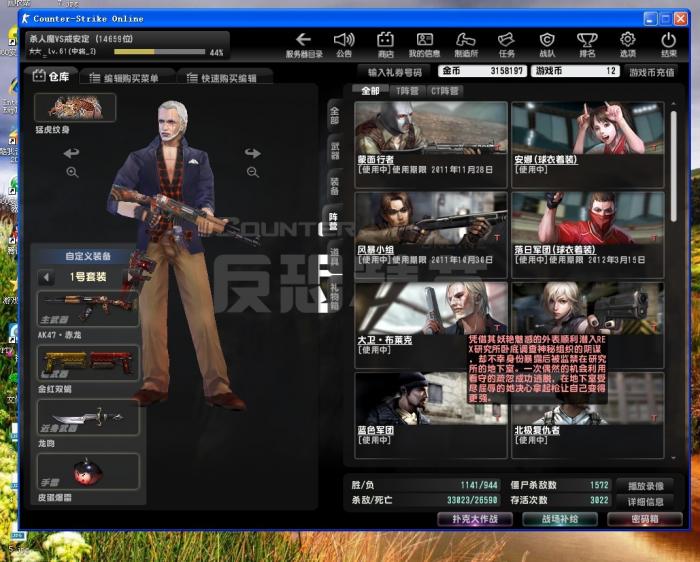Click the win/loss value 1141/944

click(x=479, y=485)
